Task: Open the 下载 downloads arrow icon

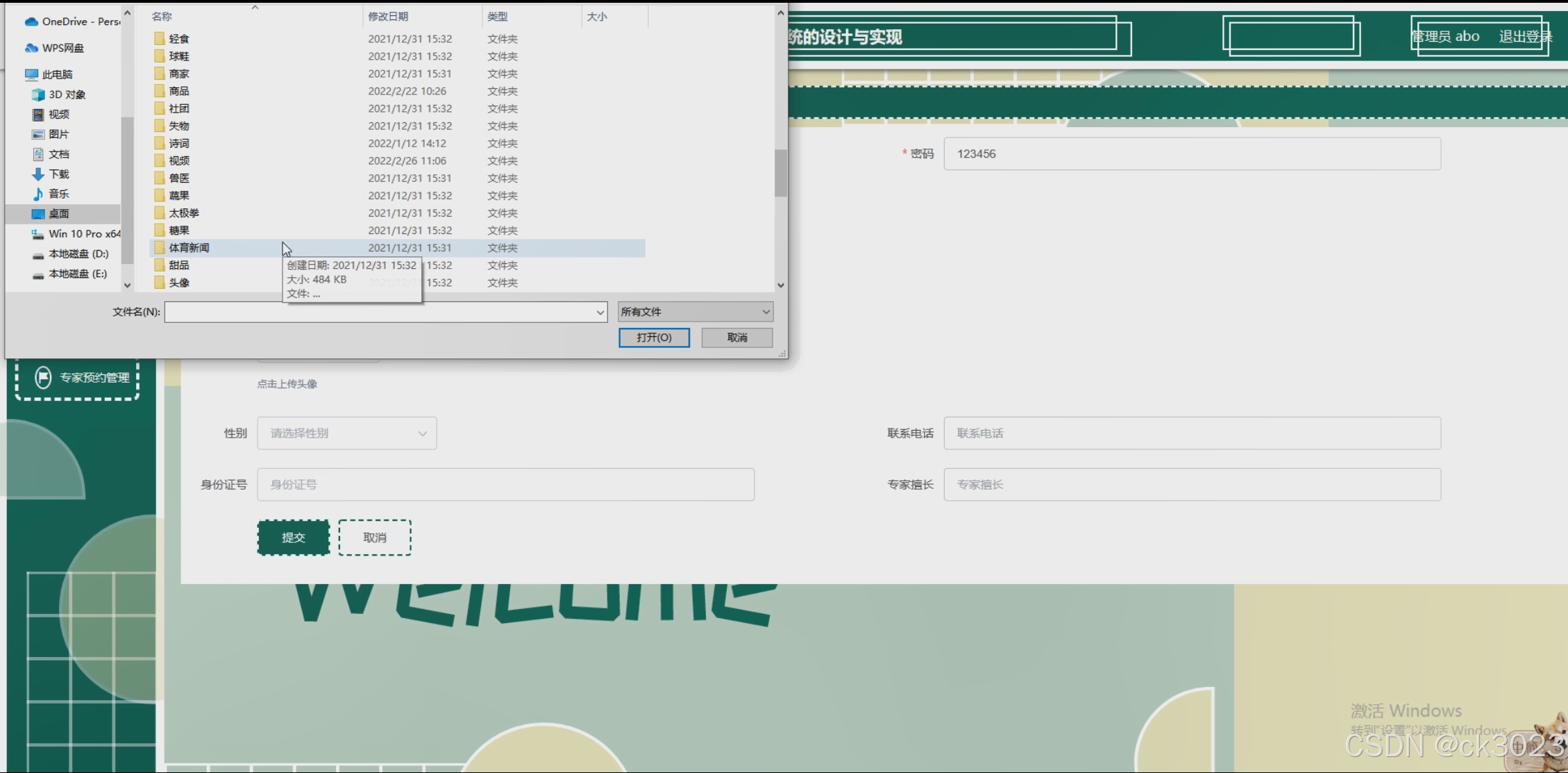Action: click(38, 174)
